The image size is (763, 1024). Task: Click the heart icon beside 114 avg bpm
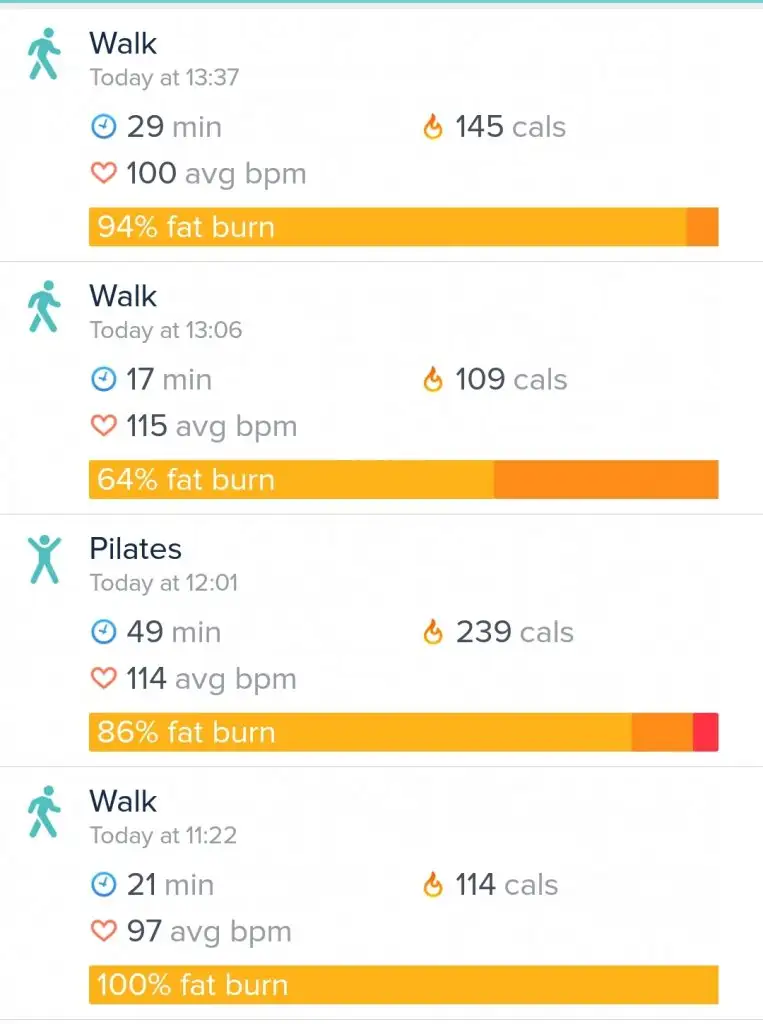[103, 679]
